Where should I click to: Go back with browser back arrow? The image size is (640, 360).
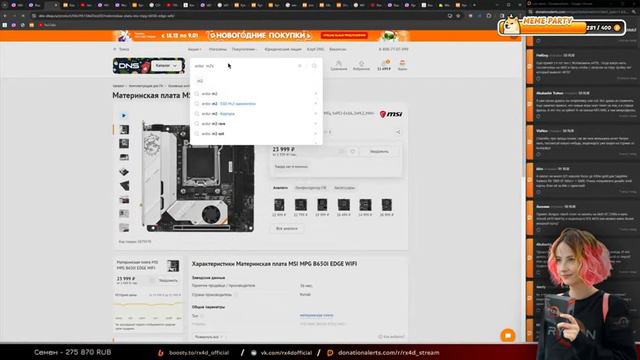point(4,16)
